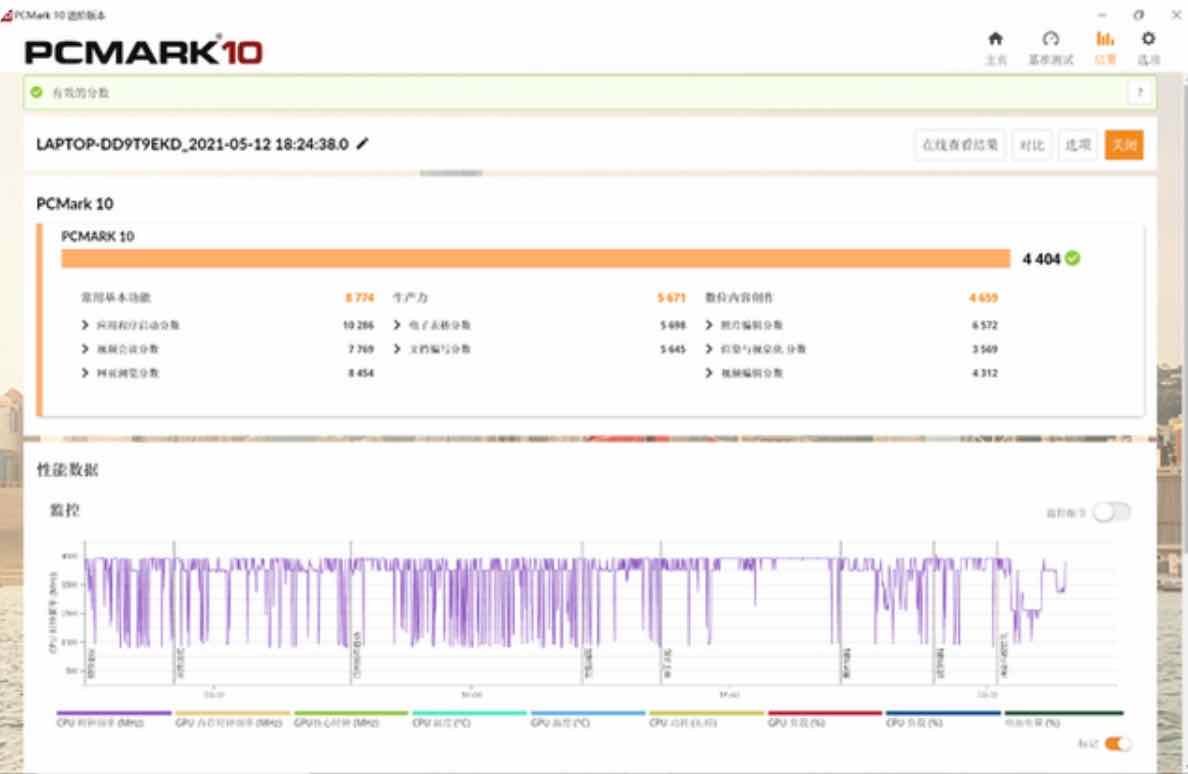
Task: Click the Digital Content Creation heading
Action: tap(739, 298)
